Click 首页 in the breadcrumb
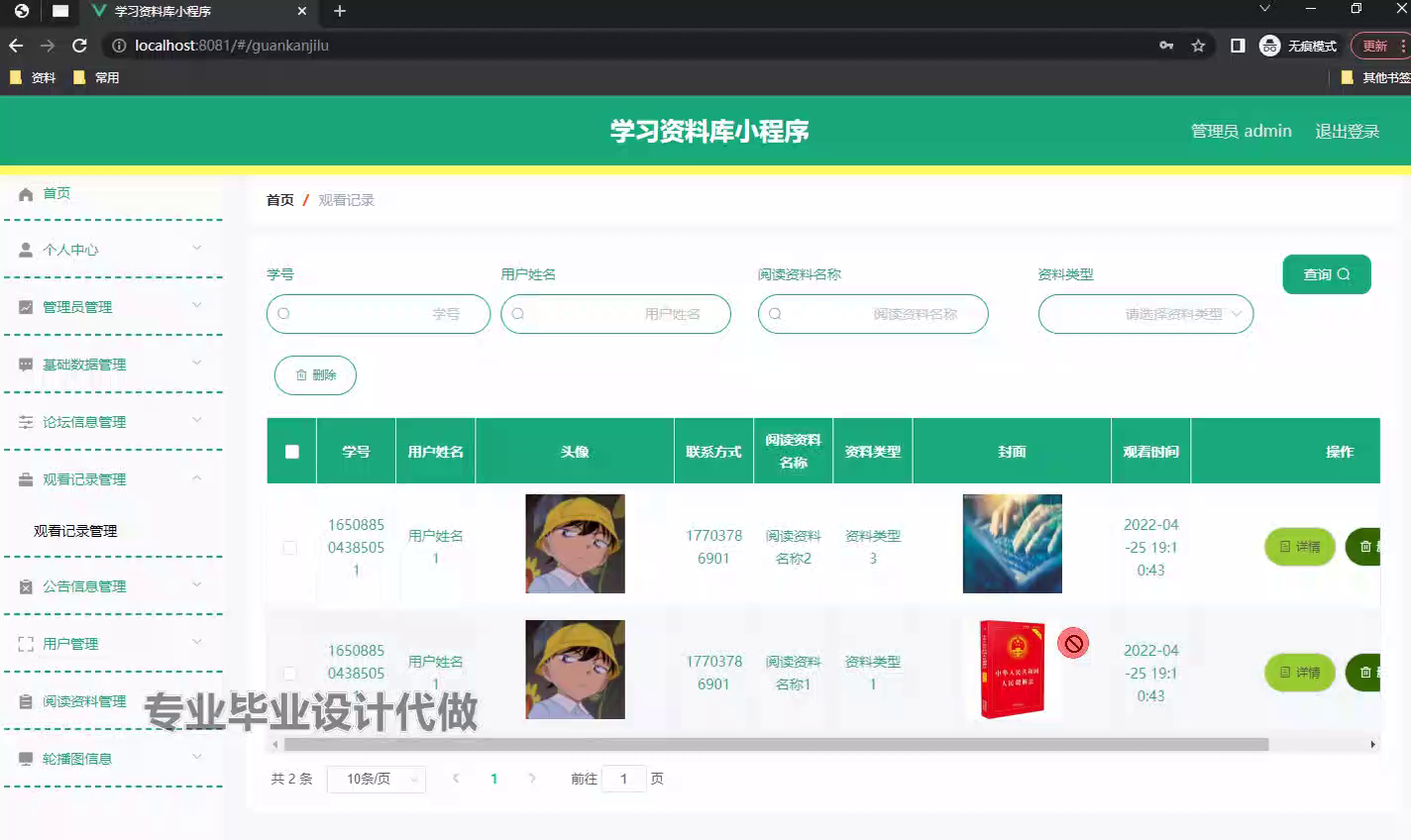The width and height of the screenshot is (1411, 840). tap(280, 200)
